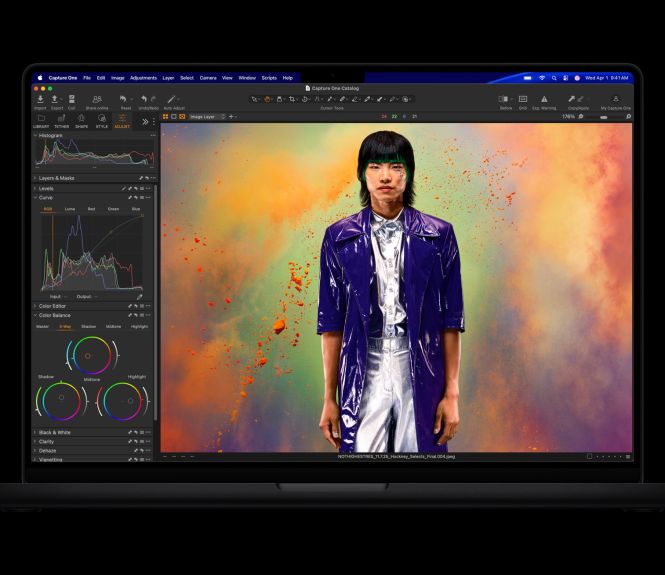Toggle Exposure Warning triangle
The height and width of the screenshot is (575, 665).
click(544, 99)
